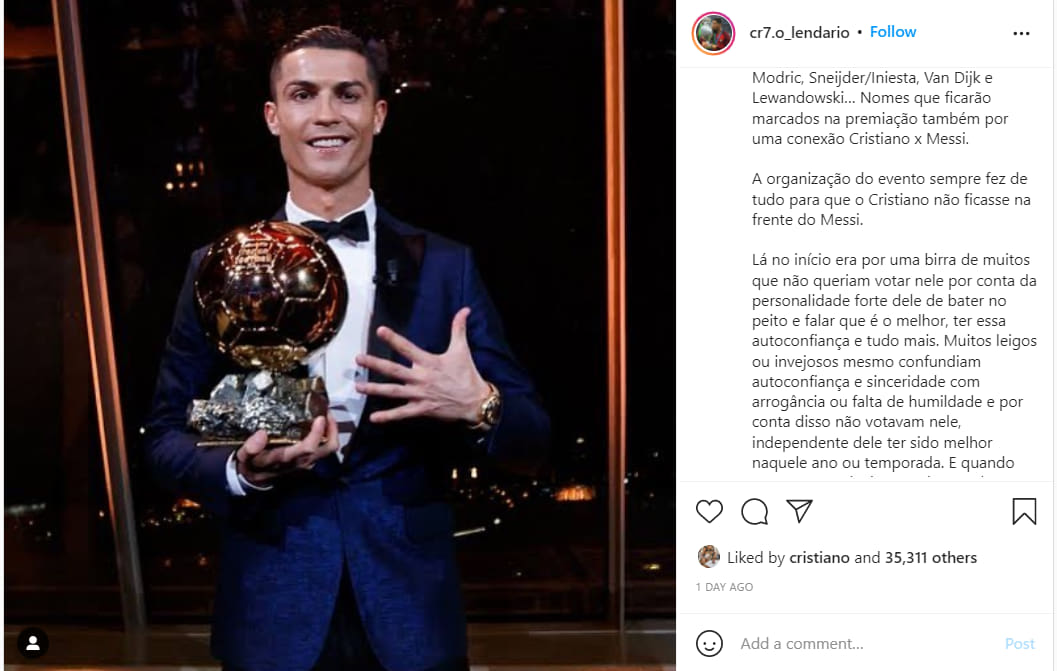Open the 1 DAY AGO timestamp

point(724,587)
